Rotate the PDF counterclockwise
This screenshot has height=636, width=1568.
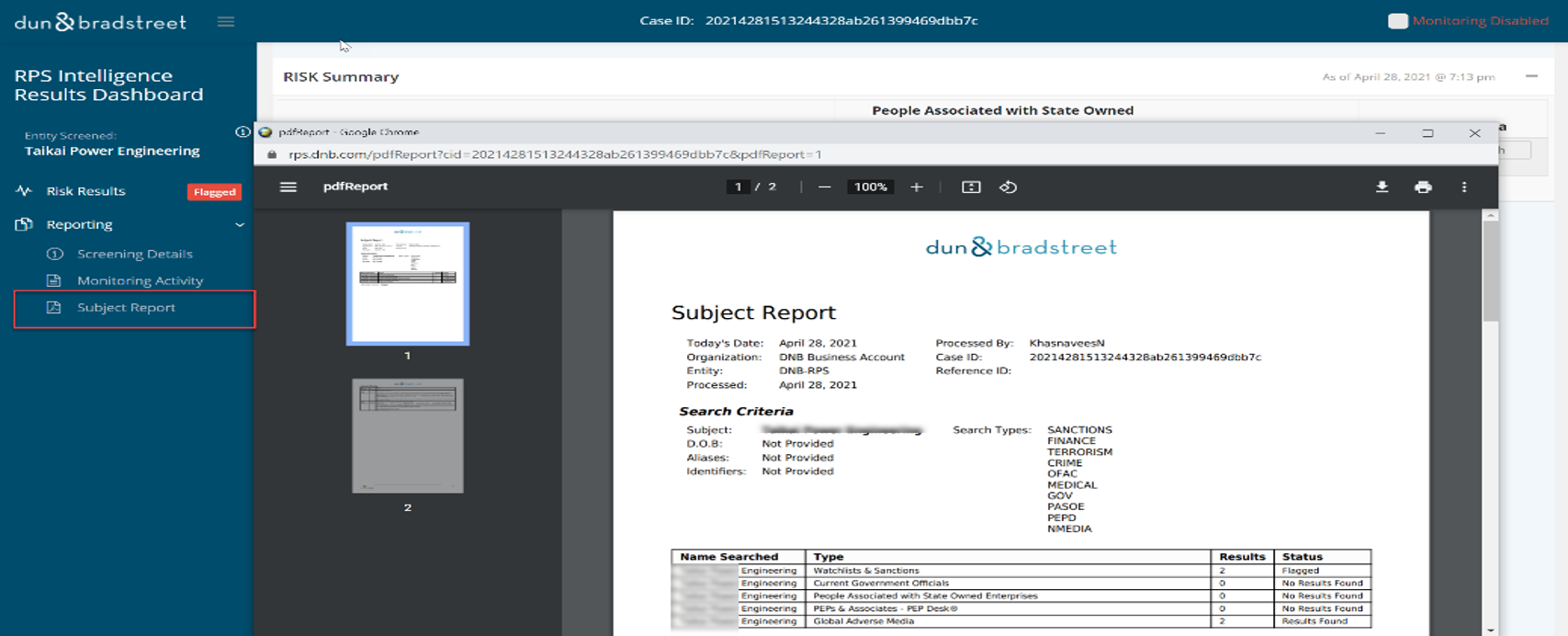click(x=1008, y=187)
